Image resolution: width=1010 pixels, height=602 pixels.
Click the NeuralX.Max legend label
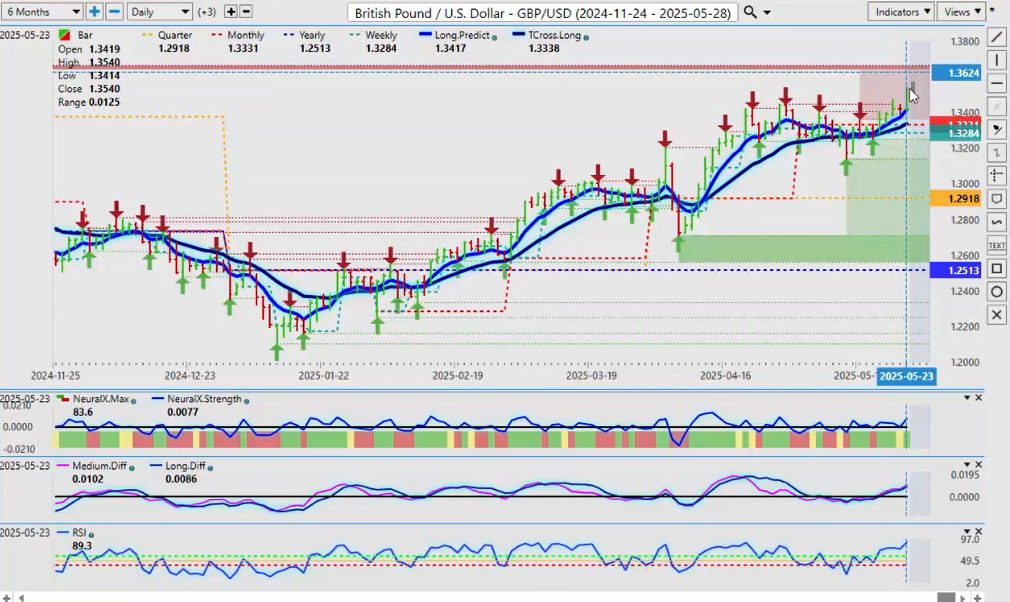pyautogui.click(x=101, y=399)
